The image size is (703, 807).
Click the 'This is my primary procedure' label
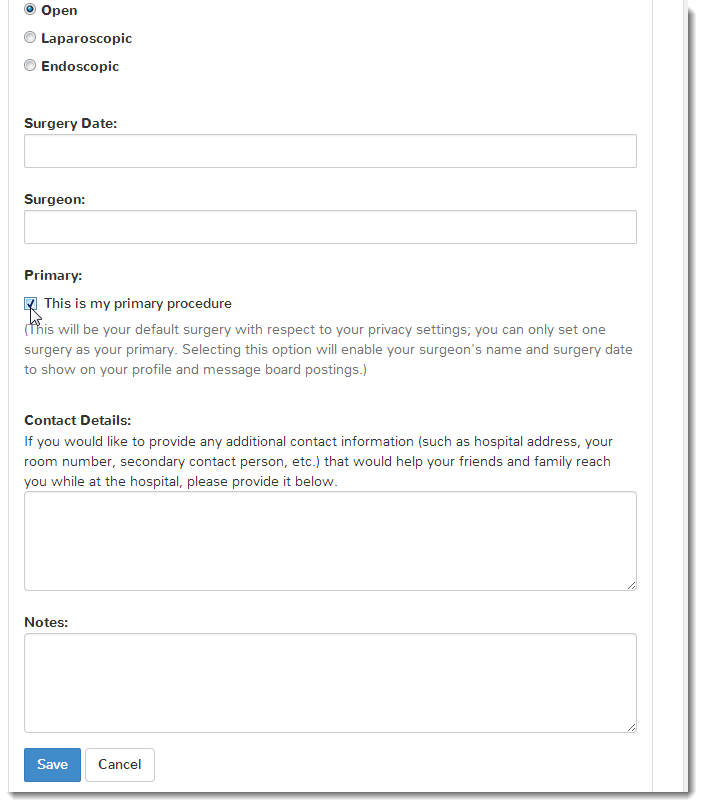click(x=138, y=303)
